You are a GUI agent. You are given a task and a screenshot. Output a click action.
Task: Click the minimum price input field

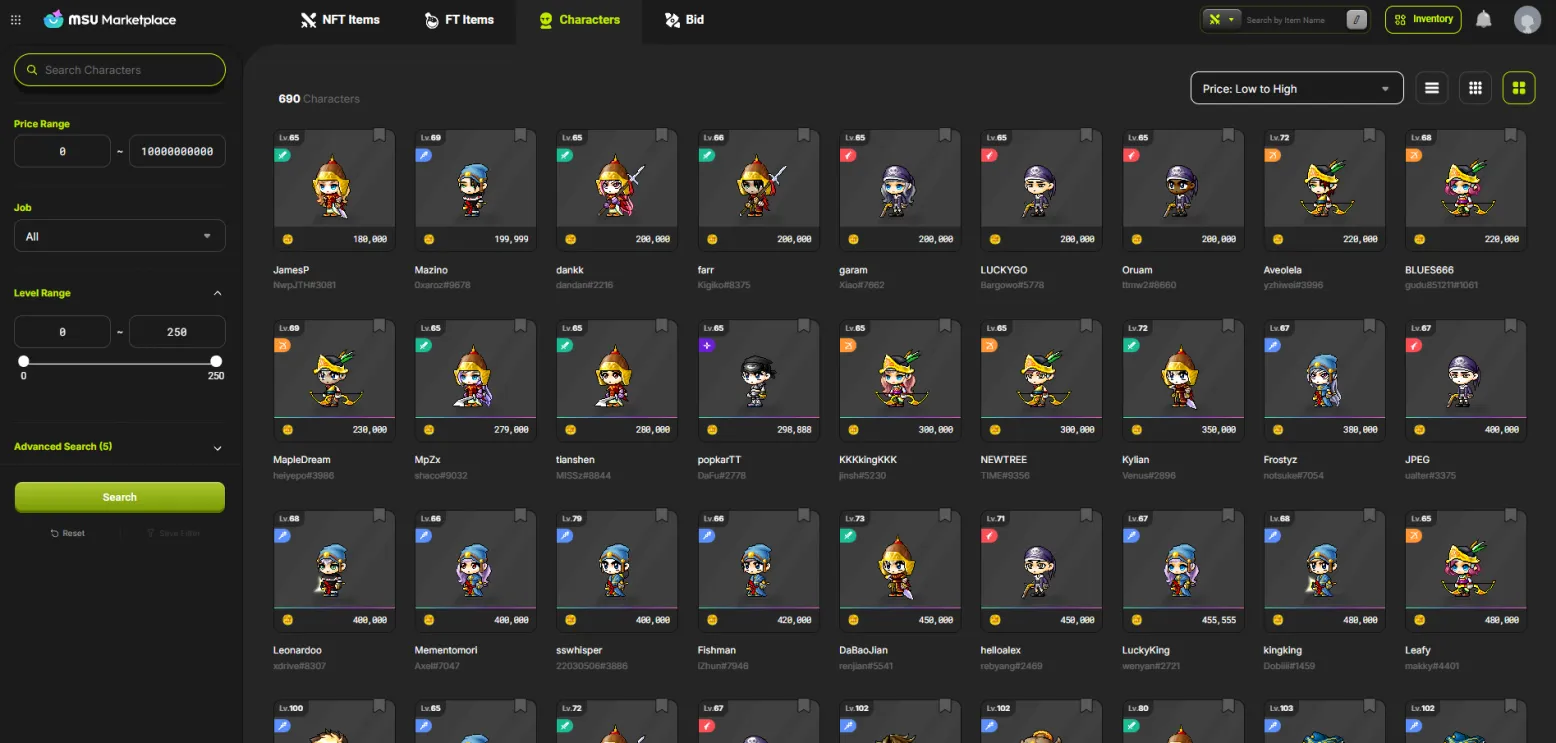click(x=62, y=151)
